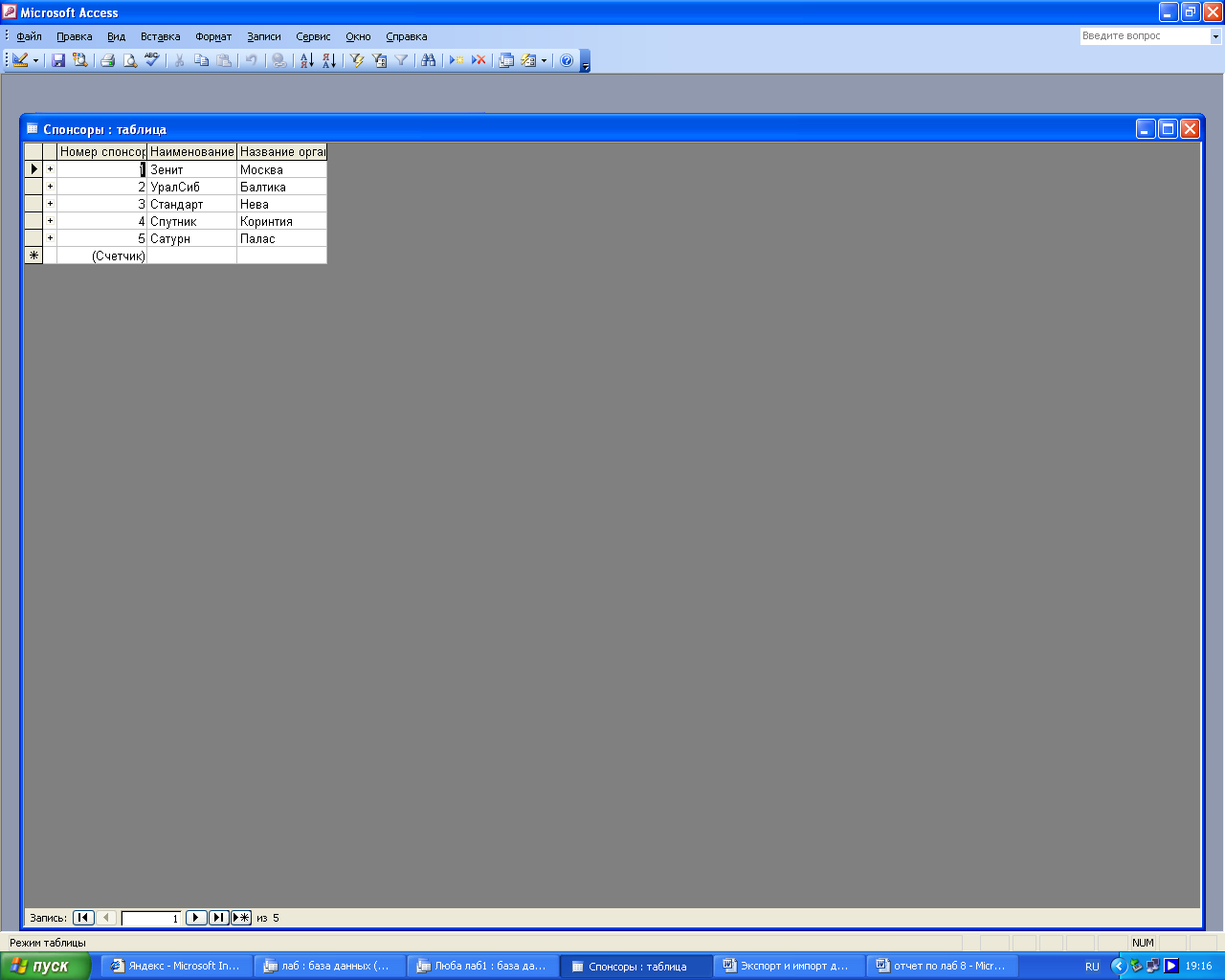This screenshot has width=1225, height=980.
Task: Open the Вид menu
Action: (116, 36)
